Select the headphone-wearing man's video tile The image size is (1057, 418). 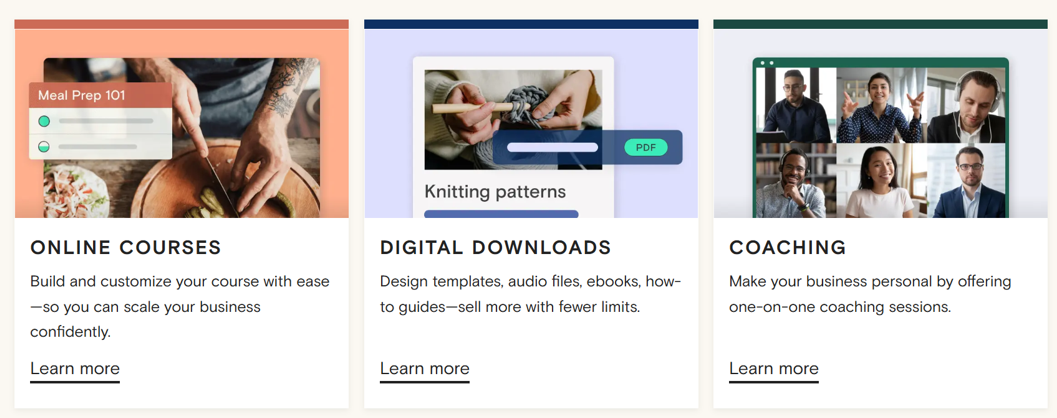[964, 105]
